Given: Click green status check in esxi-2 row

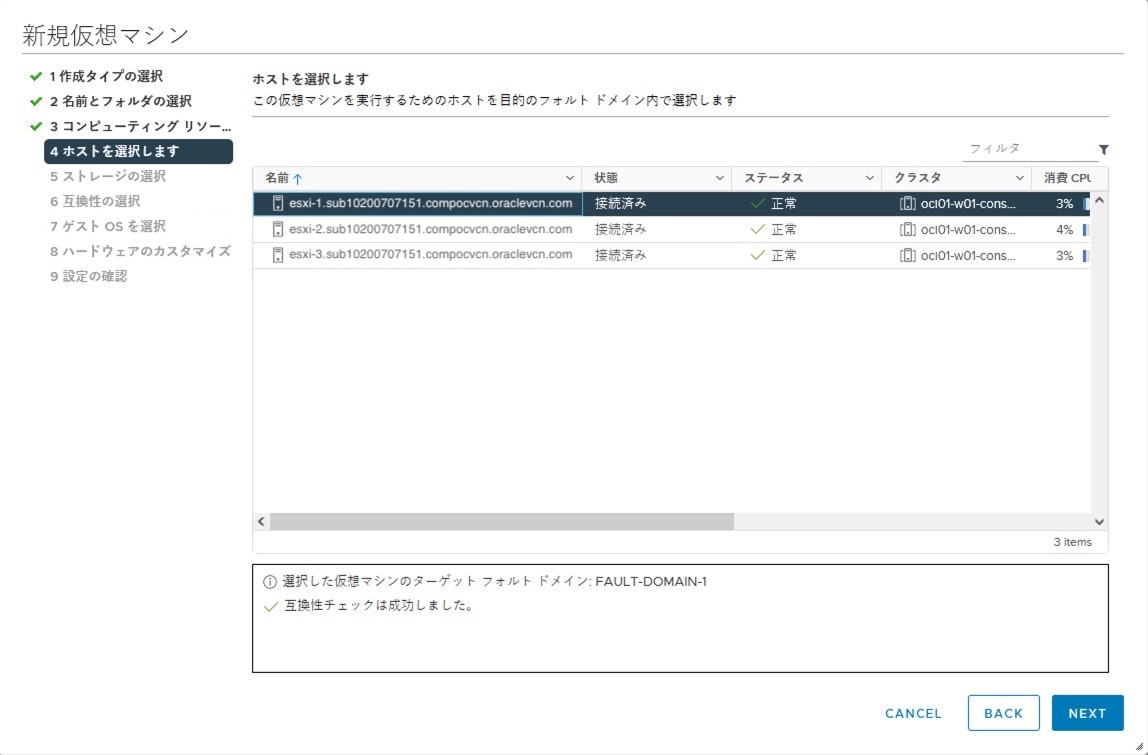Looking at the screenshot, I should click(758, 229).
